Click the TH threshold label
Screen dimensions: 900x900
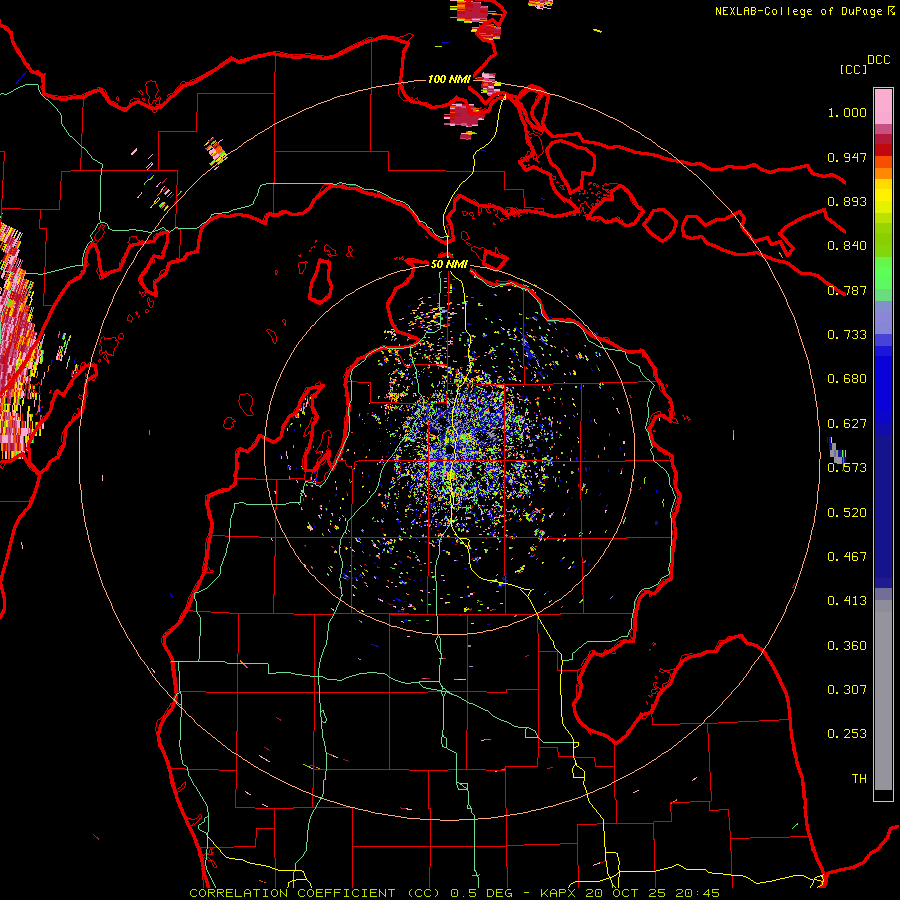(x=859, y=779)
